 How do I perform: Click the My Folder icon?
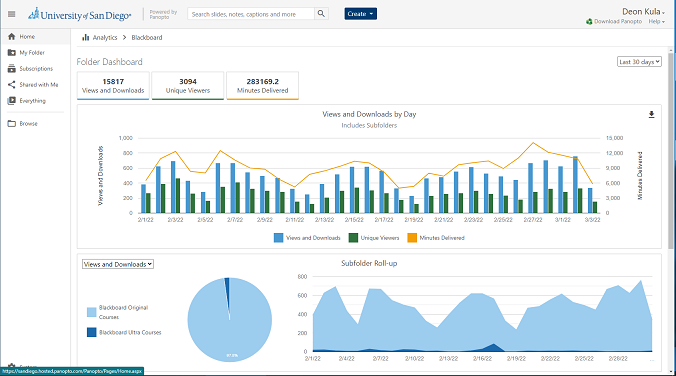click(x=12, y=53)
